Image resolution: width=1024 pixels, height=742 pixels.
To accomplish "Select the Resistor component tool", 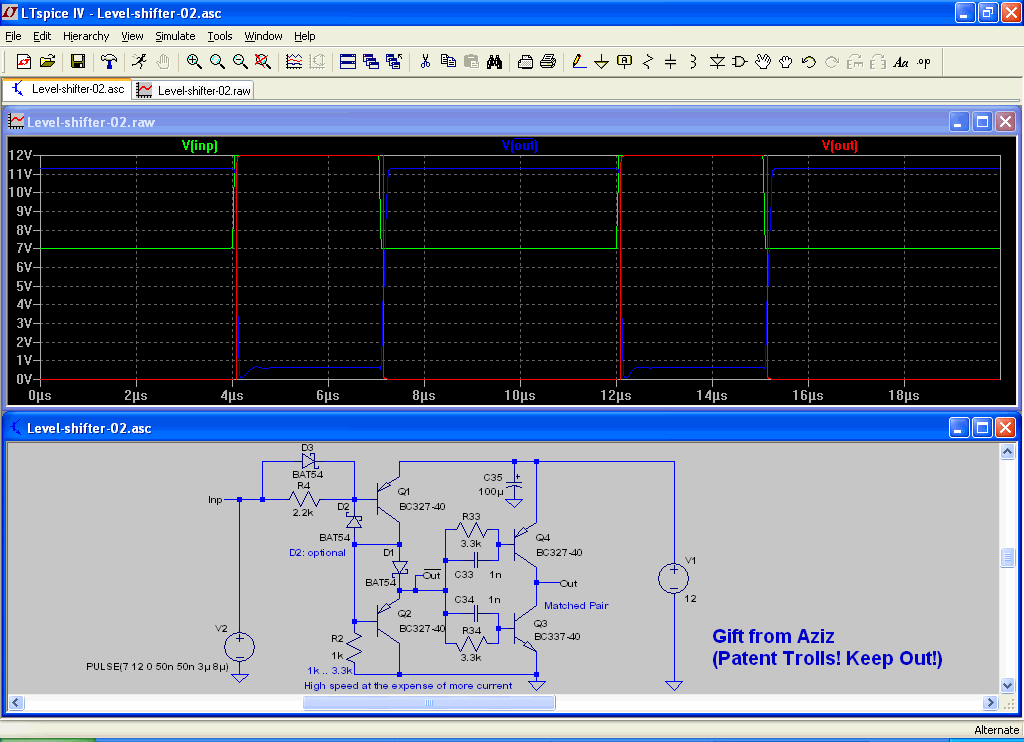I will tap(647, 62).
